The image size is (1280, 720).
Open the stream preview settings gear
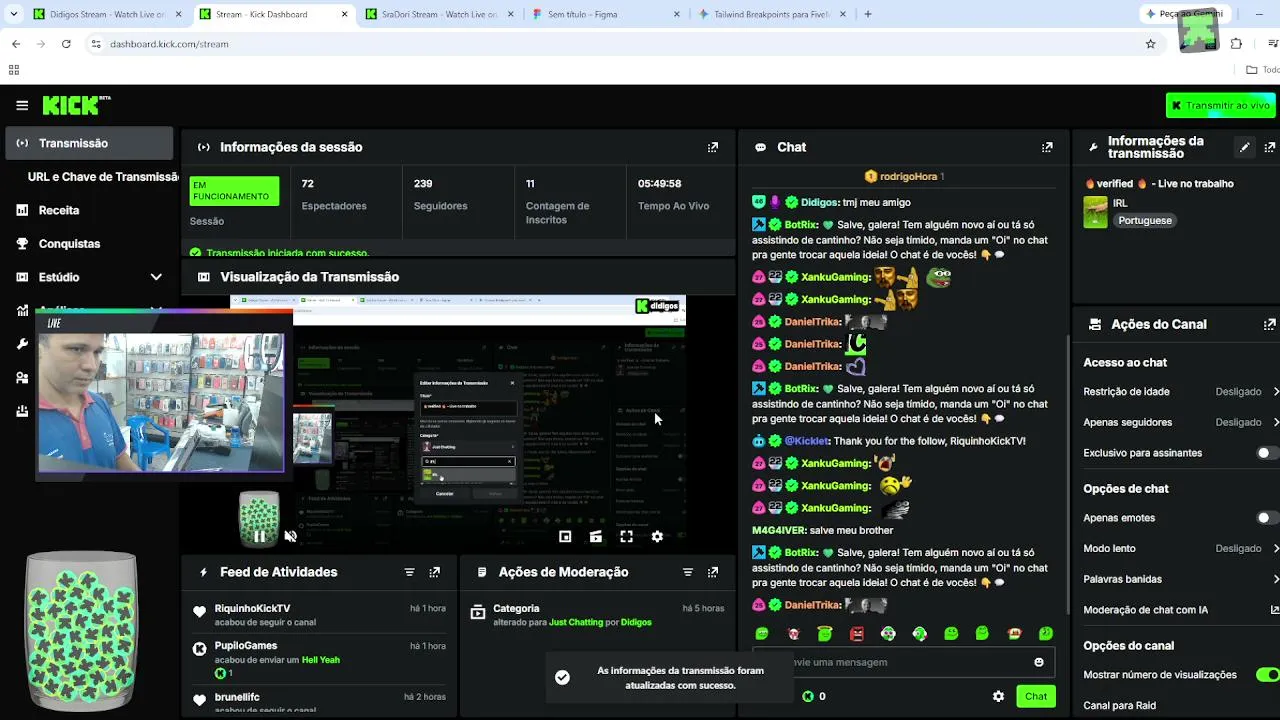(x=657, y=537)
